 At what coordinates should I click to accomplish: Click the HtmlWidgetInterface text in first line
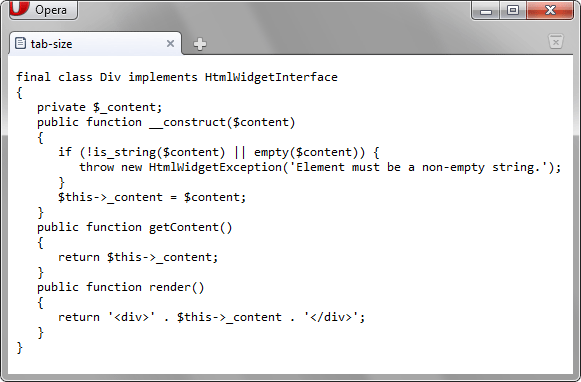(x=271, y=77)
